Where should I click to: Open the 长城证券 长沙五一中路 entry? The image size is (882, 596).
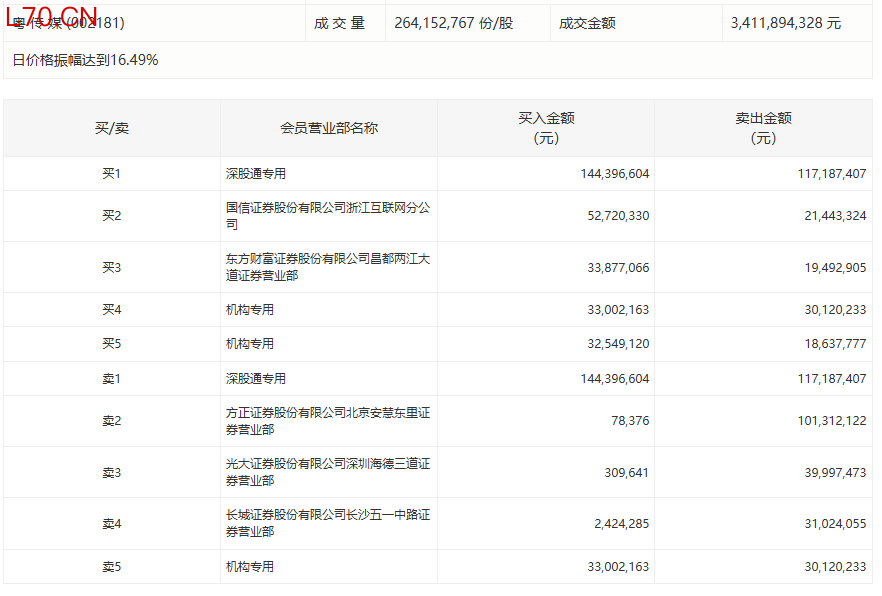pos(328,523)
